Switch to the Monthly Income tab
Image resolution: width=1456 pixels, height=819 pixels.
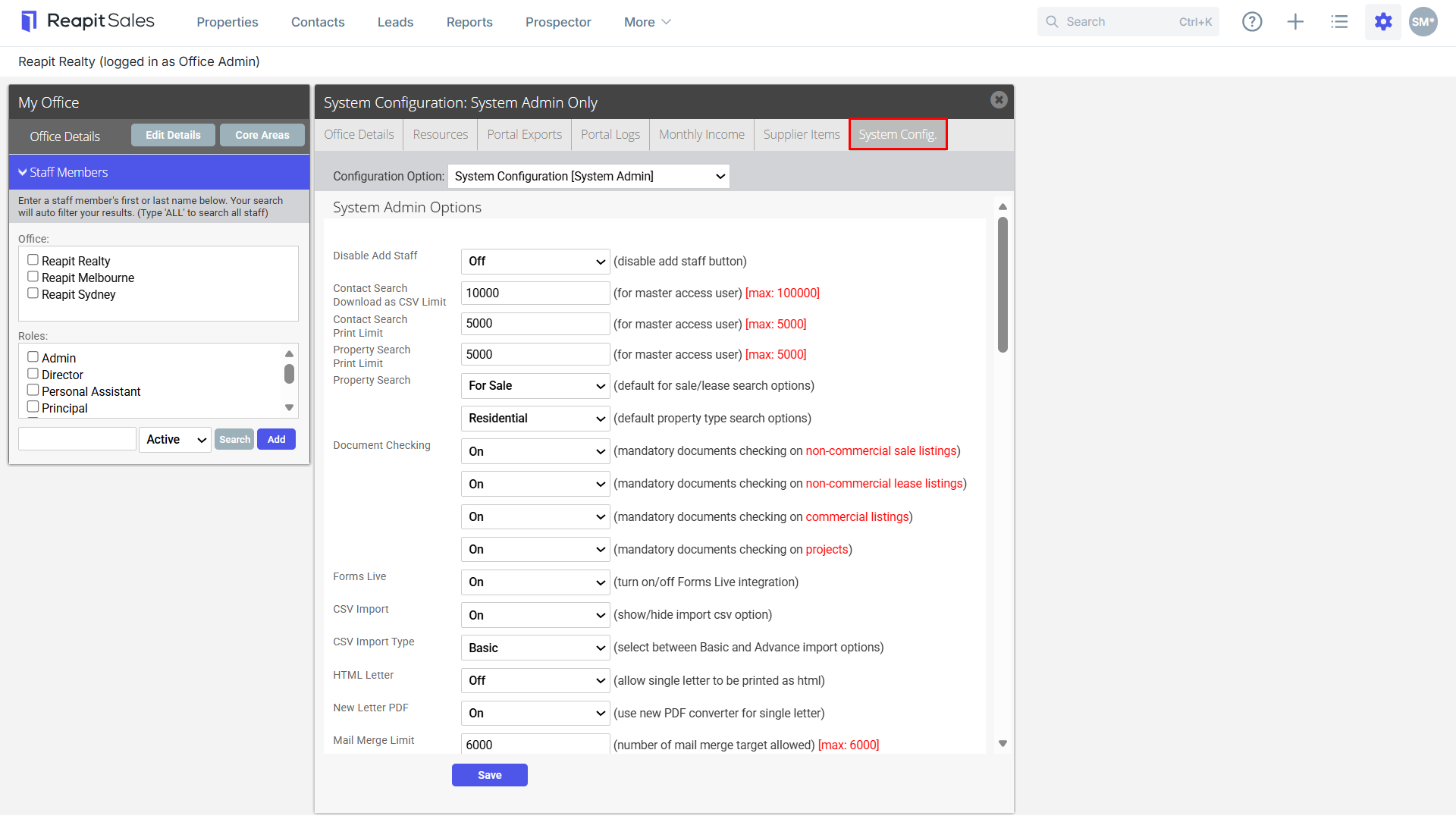tap(701, 134)
